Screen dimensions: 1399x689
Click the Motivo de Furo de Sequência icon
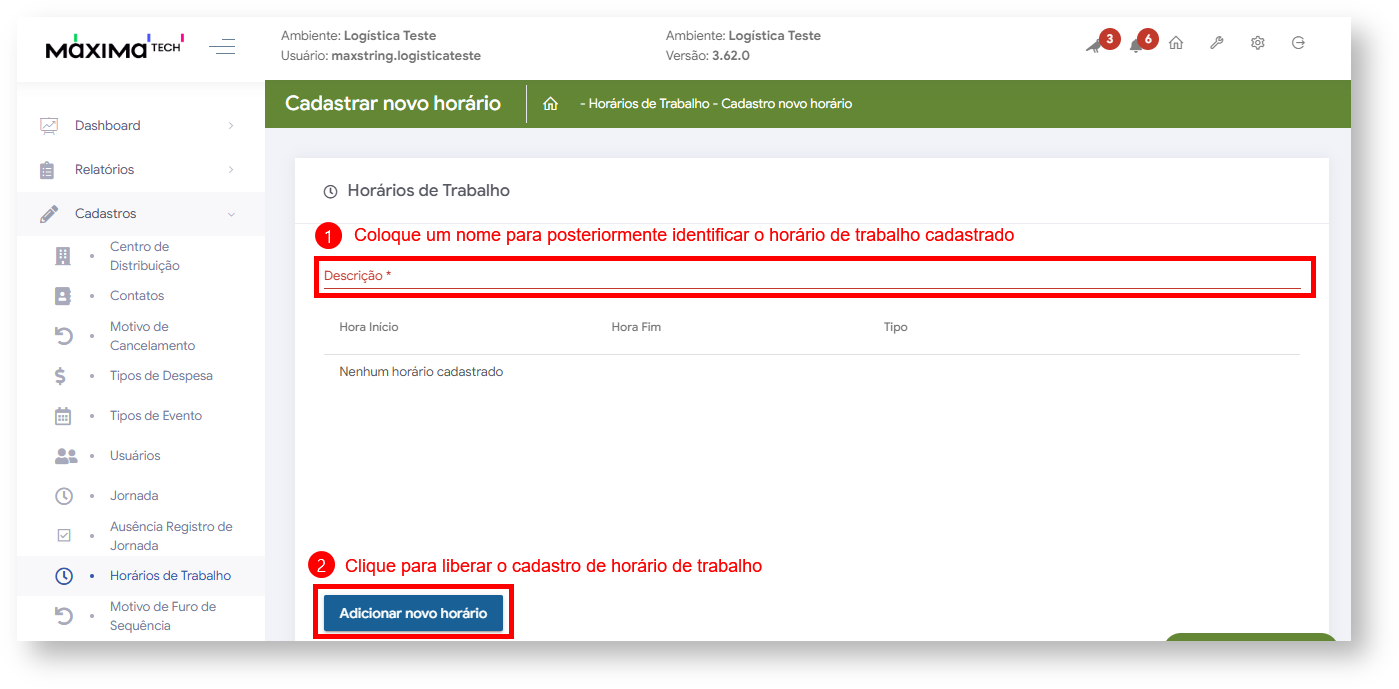coord(63,616)
